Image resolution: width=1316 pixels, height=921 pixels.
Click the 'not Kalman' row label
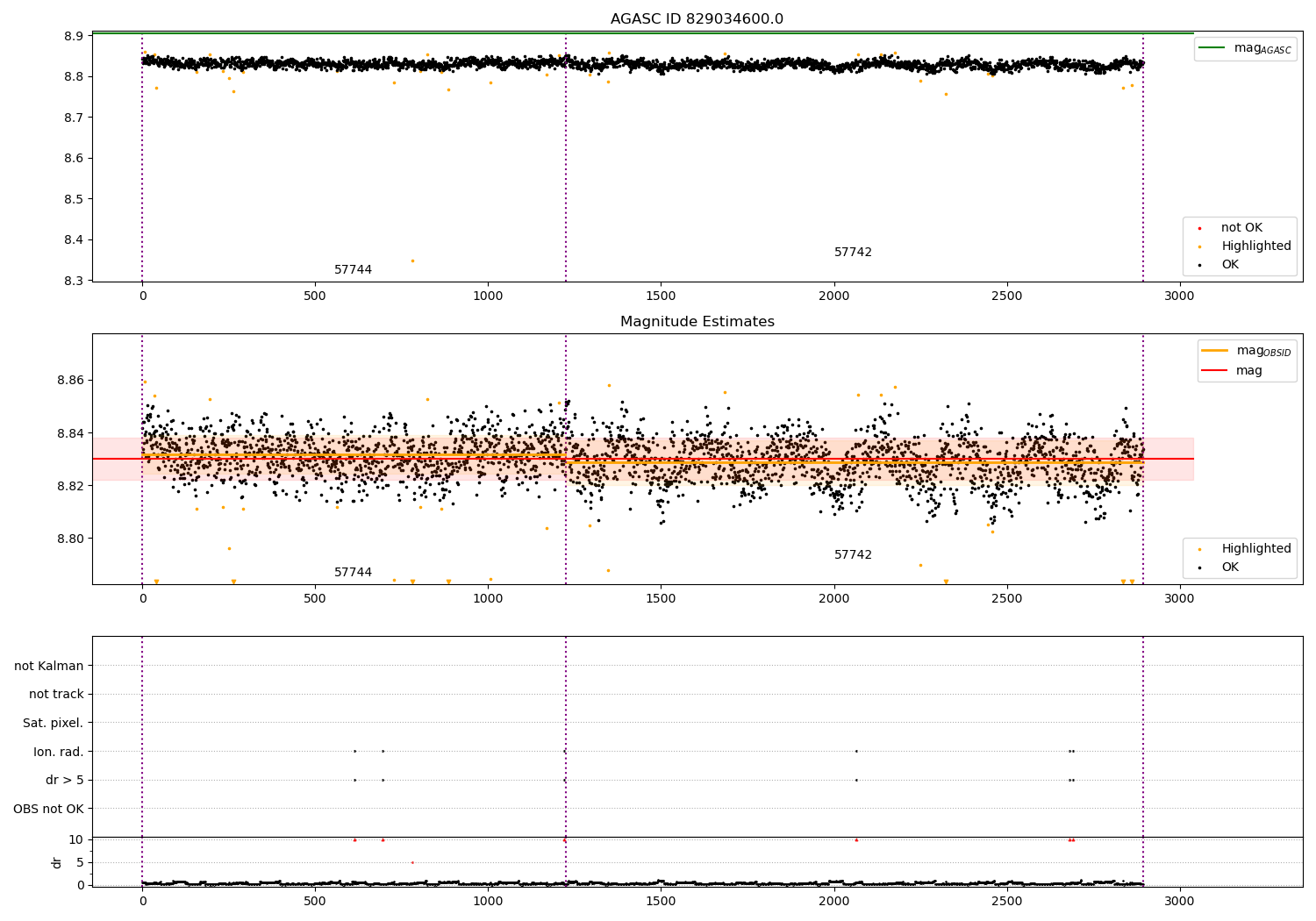tap(49, 666)
